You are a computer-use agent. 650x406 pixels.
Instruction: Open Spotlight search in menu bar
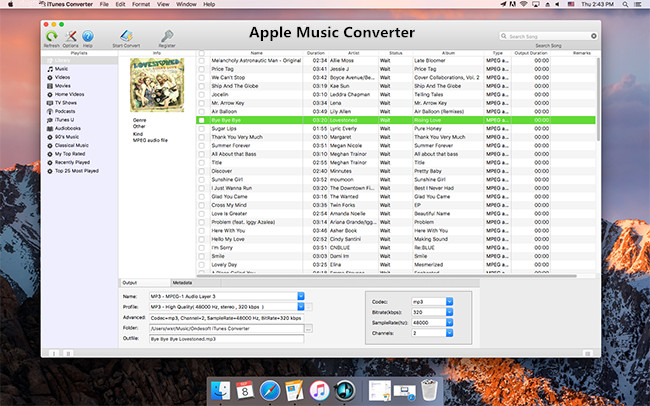tap(625, 4)
